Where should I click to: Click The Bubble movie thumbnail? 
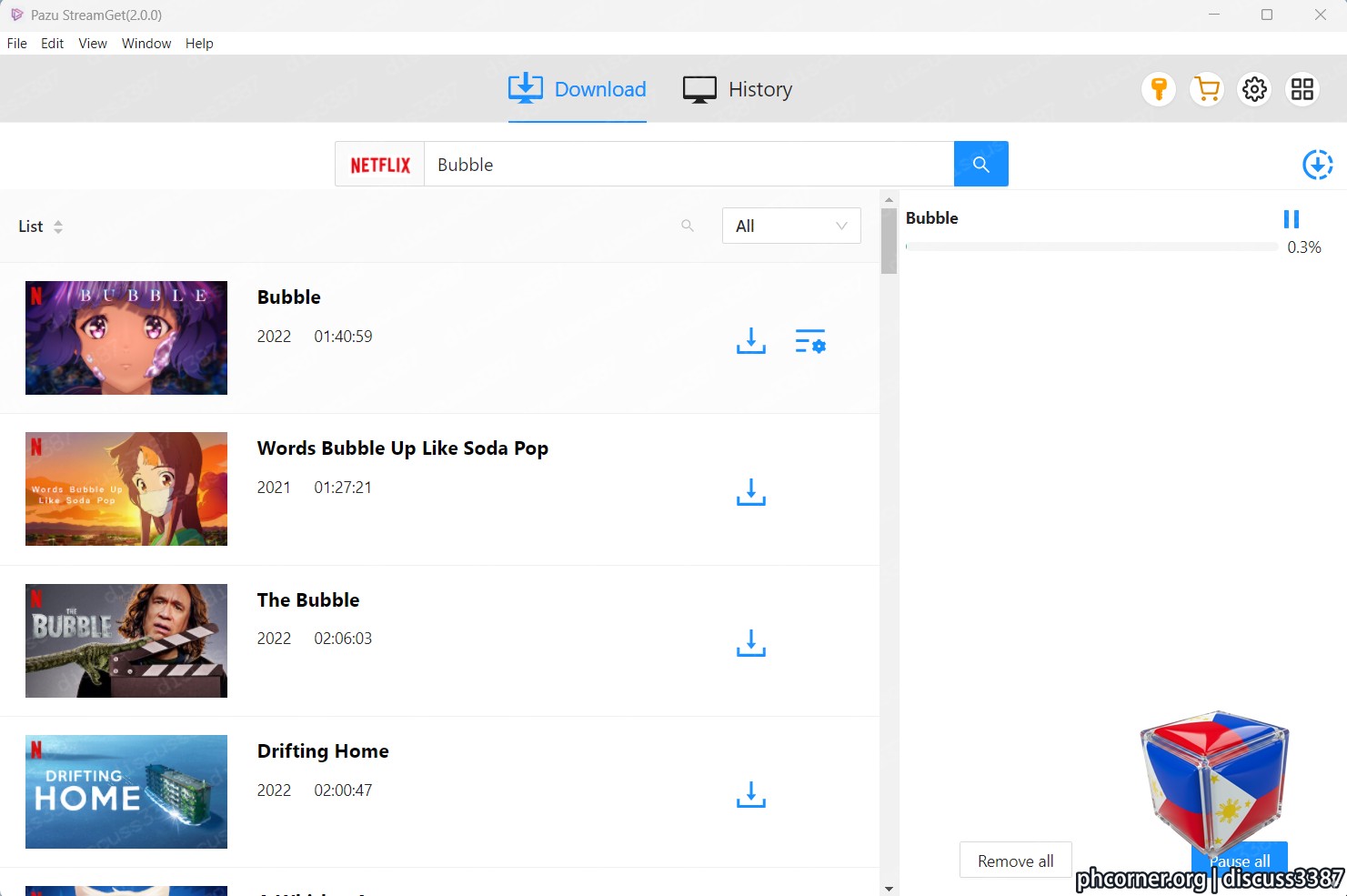click(x=126, y=640)
